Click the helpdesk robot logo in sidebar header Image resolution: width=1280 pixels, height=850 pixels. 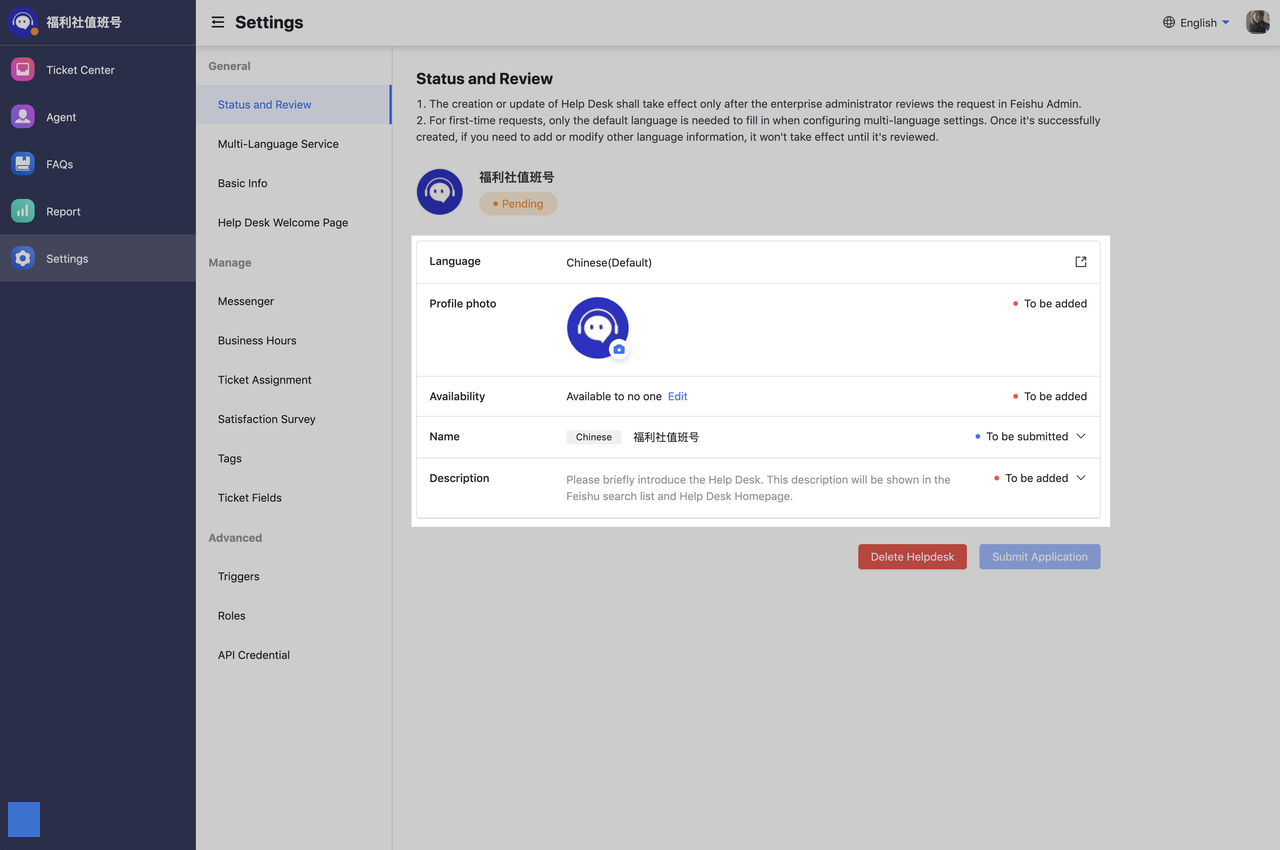click(22, 20)
